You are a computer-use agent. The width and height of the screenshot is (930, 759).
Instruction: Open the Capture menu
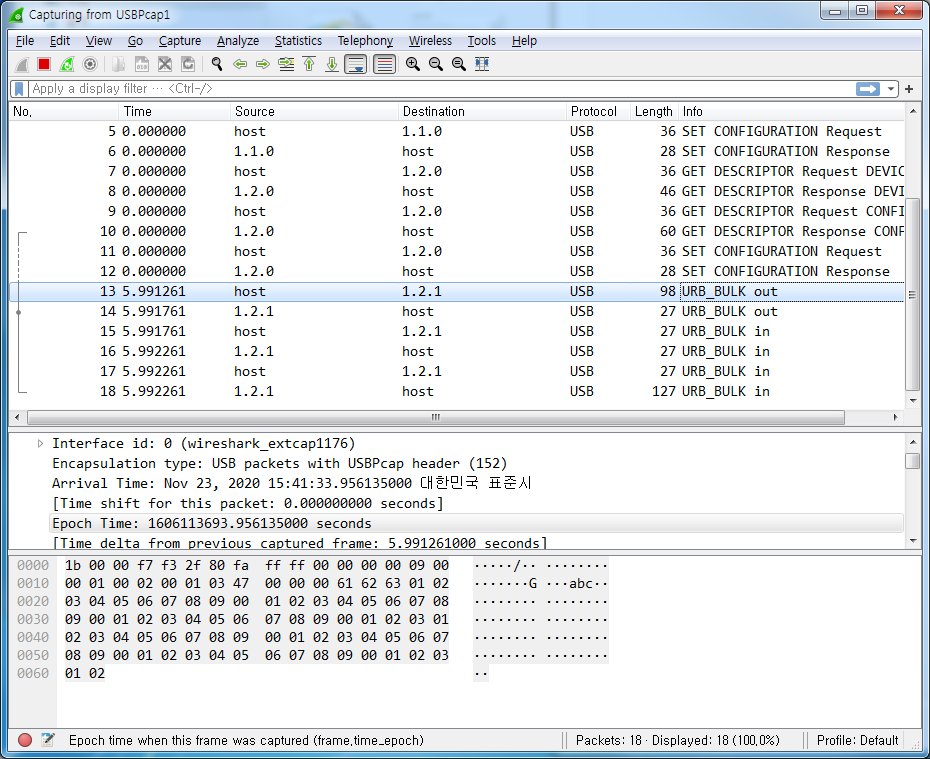[x=180, y=41]
